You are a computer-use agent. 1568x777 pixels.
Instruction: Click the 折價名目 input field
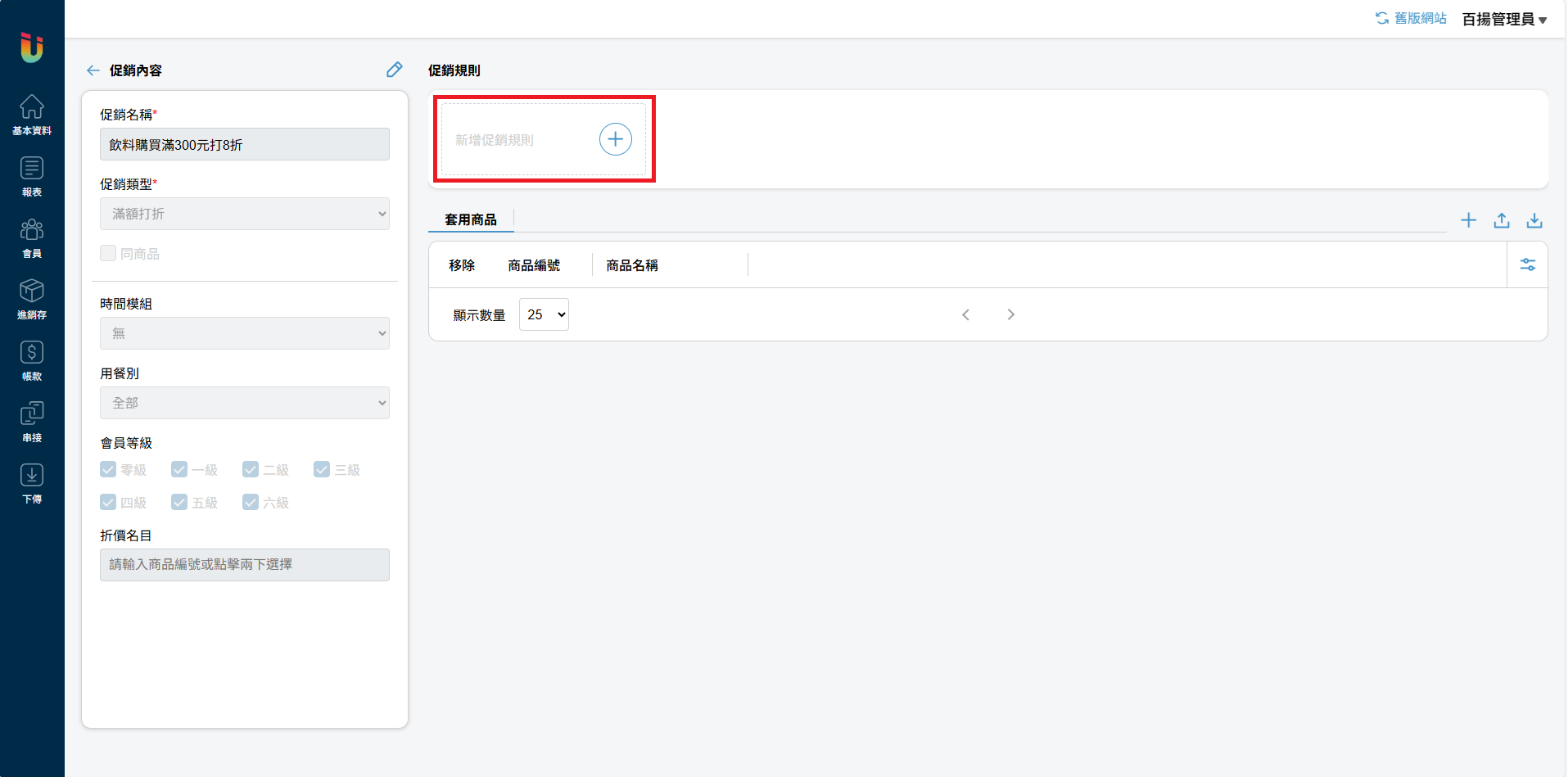(244, 564)
